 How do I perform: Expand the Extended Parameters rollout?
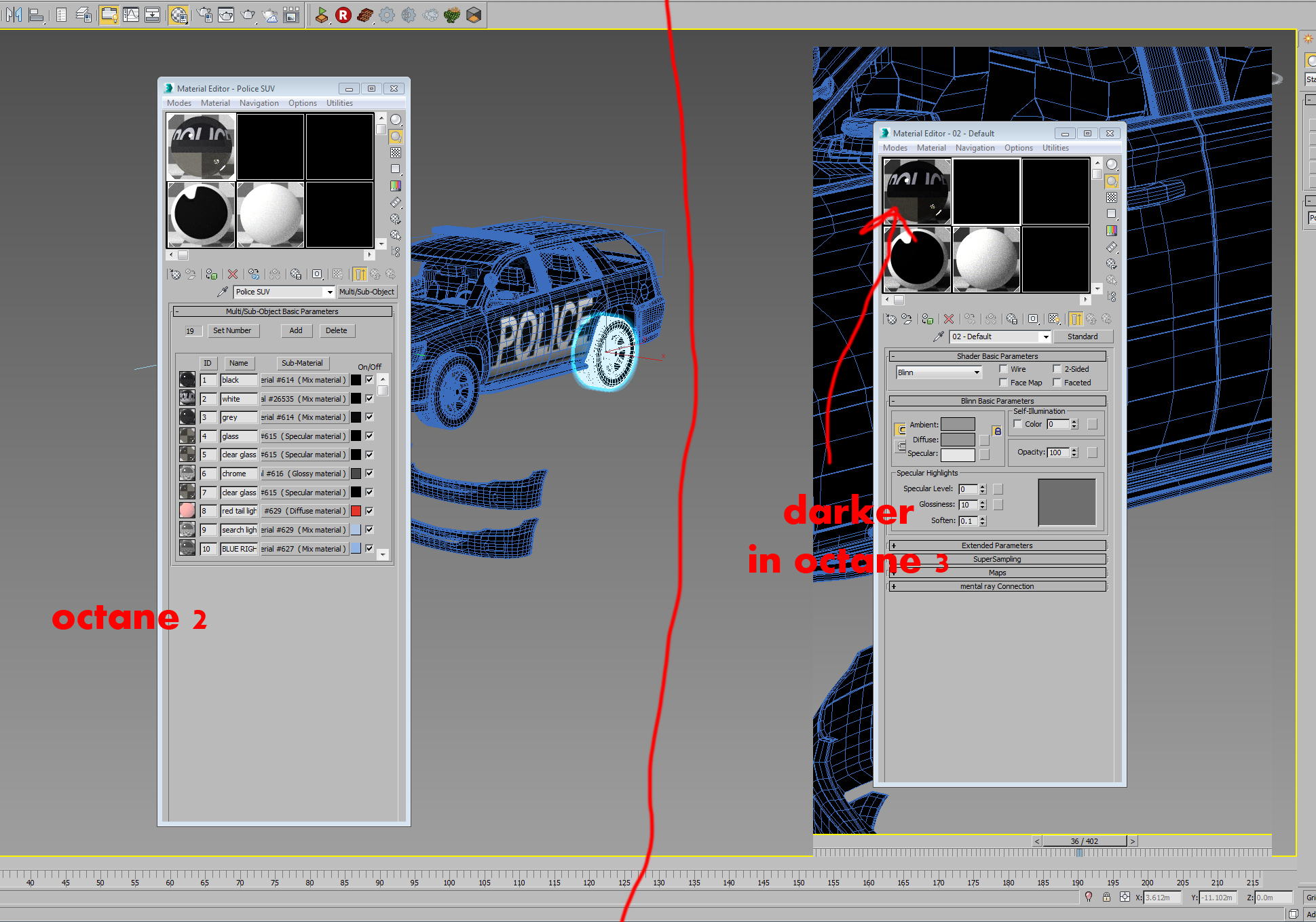coord(997,545)
